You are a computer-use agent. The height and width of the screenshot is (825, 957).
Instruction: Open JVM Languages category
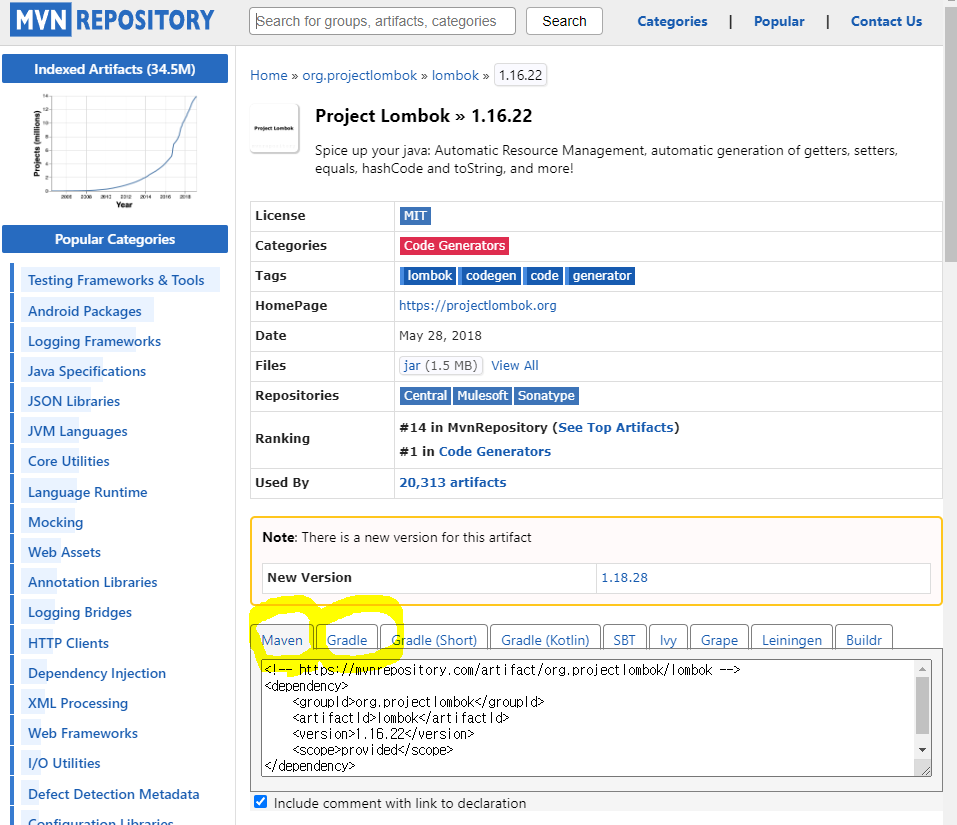78,431
